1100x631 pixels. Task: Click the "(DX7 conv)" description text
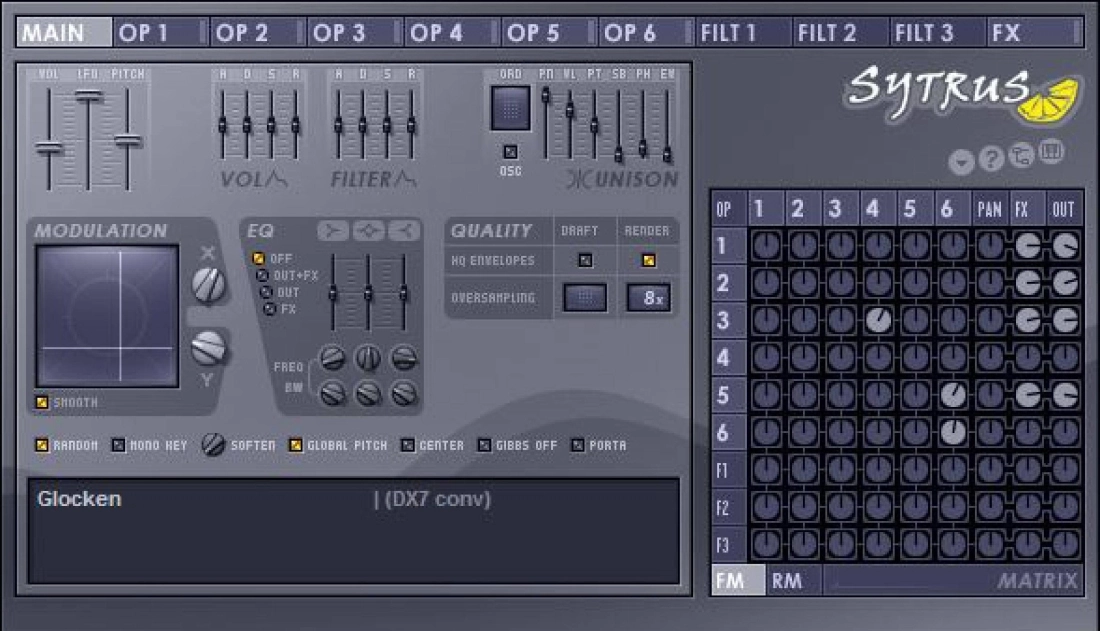point(437,499)
